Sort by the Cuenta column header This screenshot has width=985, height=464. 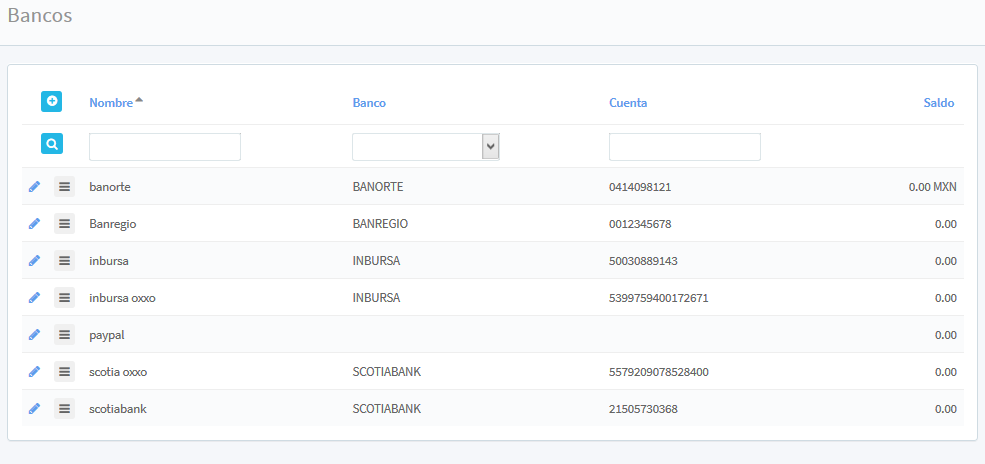[x=627, y=103]
